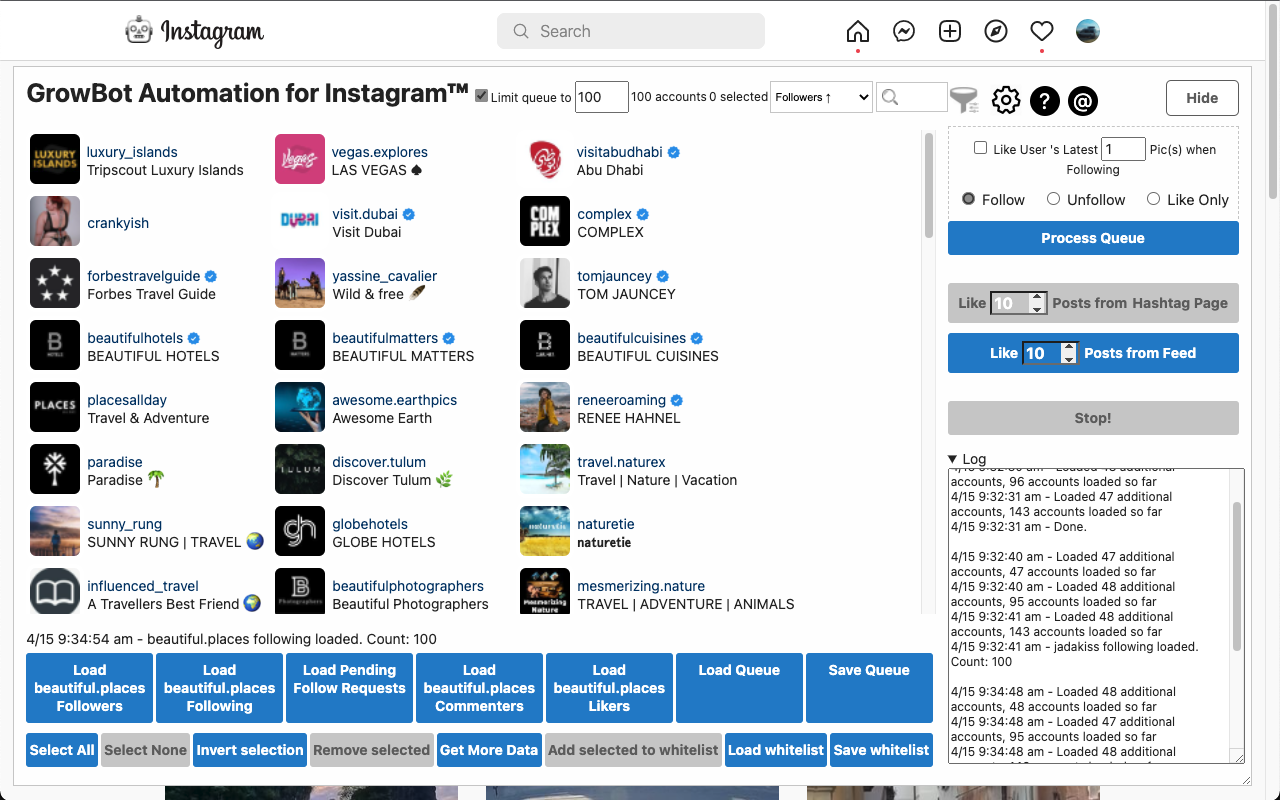Image resolution: width=1280 pixels, height=800 pixels.
Task: Open the Instagram home feed icon
Action: click(858, 32)
